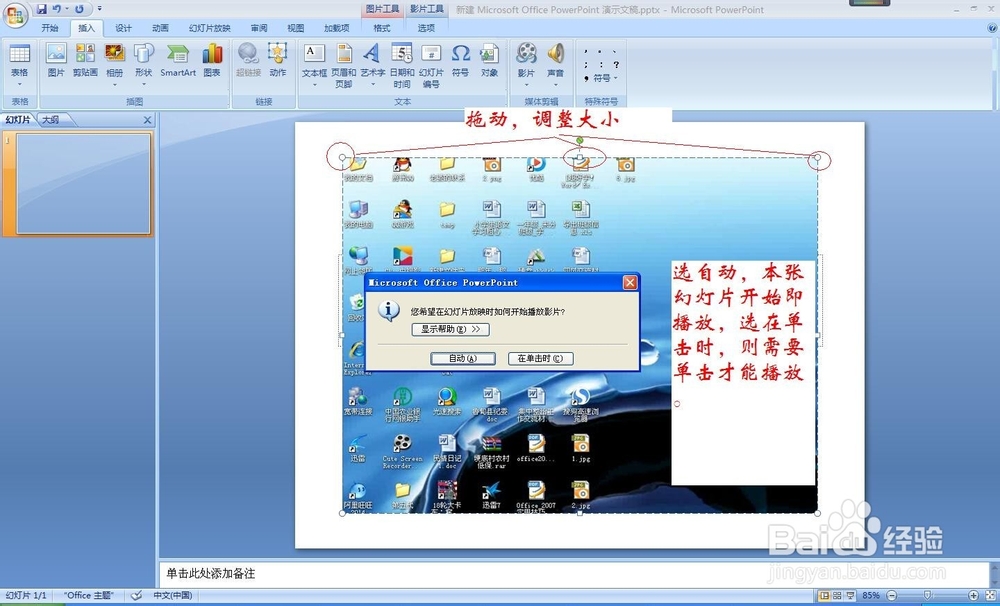Click the 显示帮助(E) >> button
This screenshot has width=1000, height=606.
[450, 329]
